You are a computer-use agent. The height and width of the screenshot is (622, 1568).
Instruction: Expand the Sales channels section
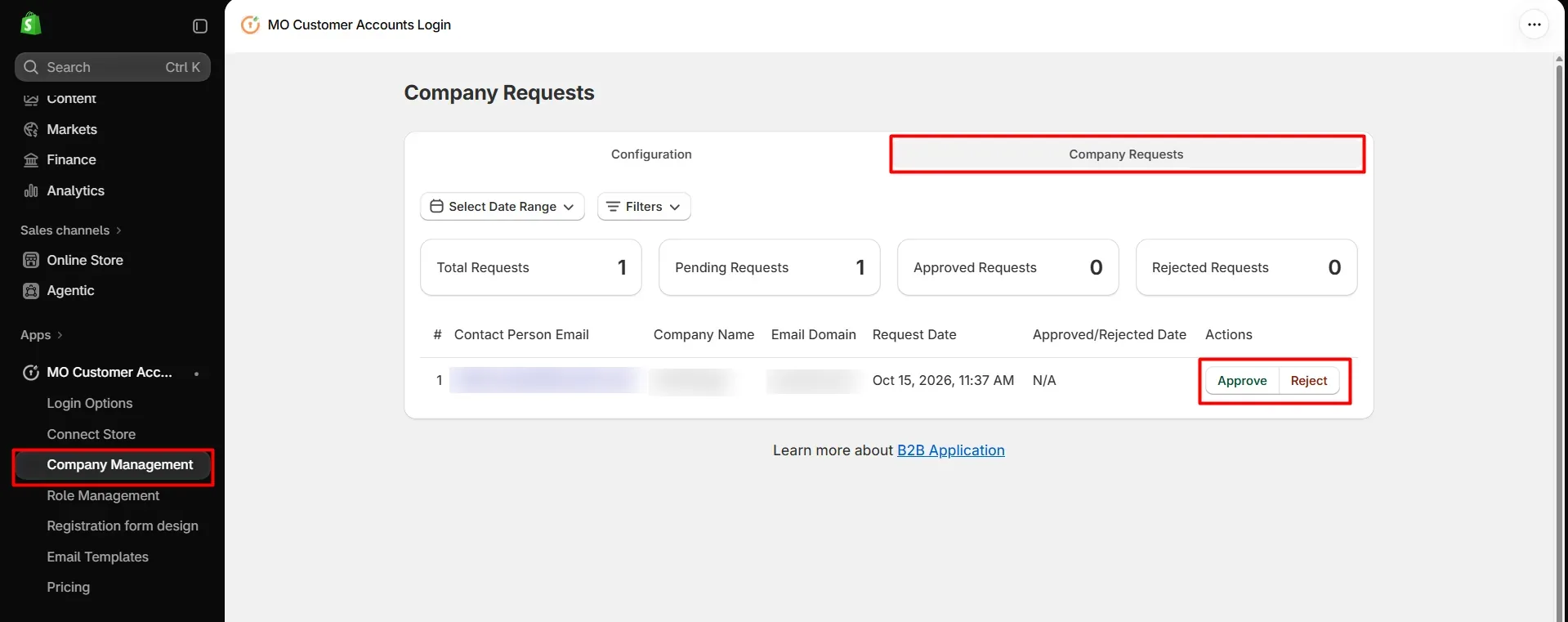(x=70, y=230)
